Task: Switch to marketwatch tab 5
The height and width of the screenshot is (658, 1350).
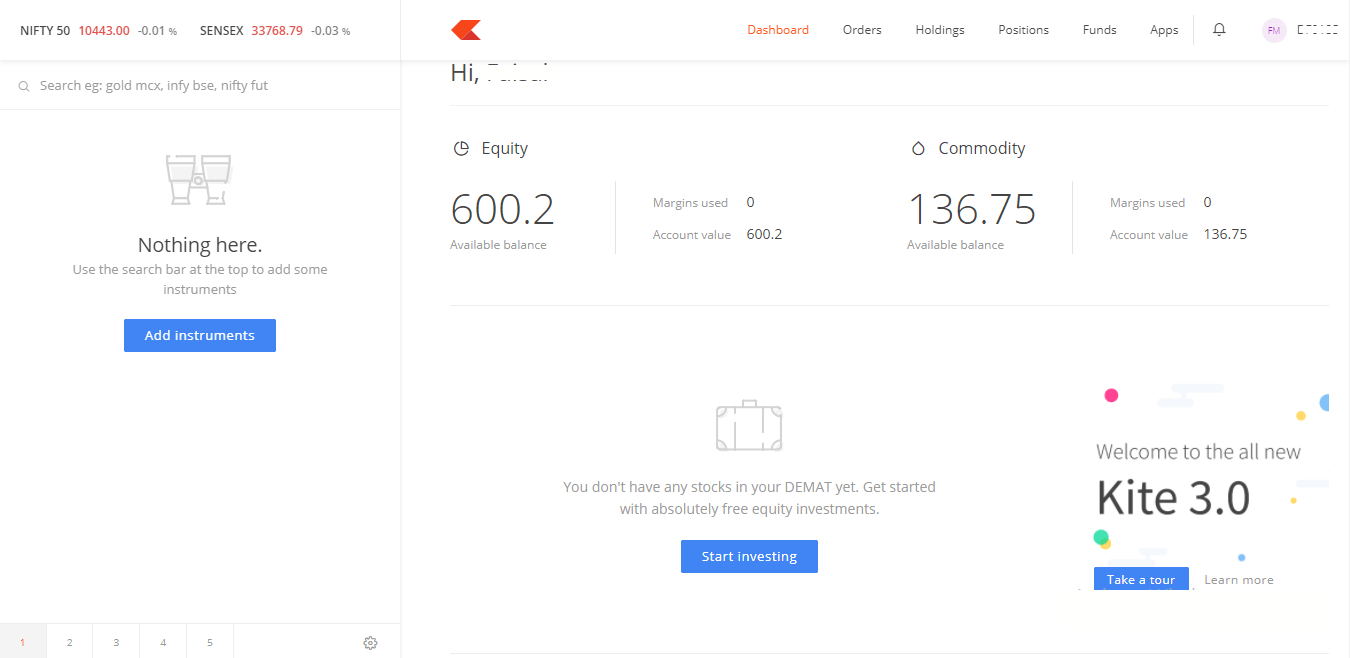Action: [210, 641]
